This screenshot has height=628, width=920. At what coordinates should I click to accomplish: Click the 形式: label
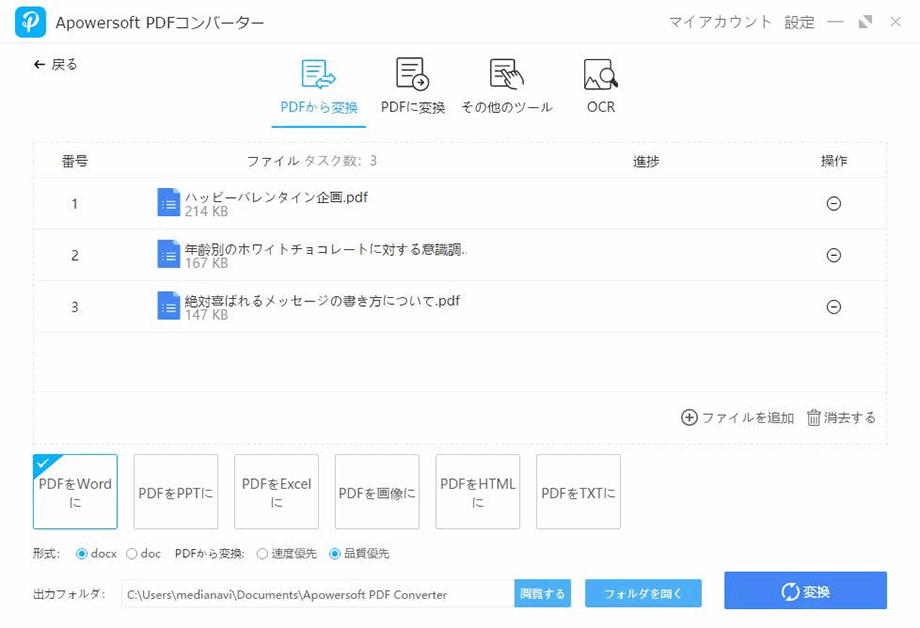46,553
